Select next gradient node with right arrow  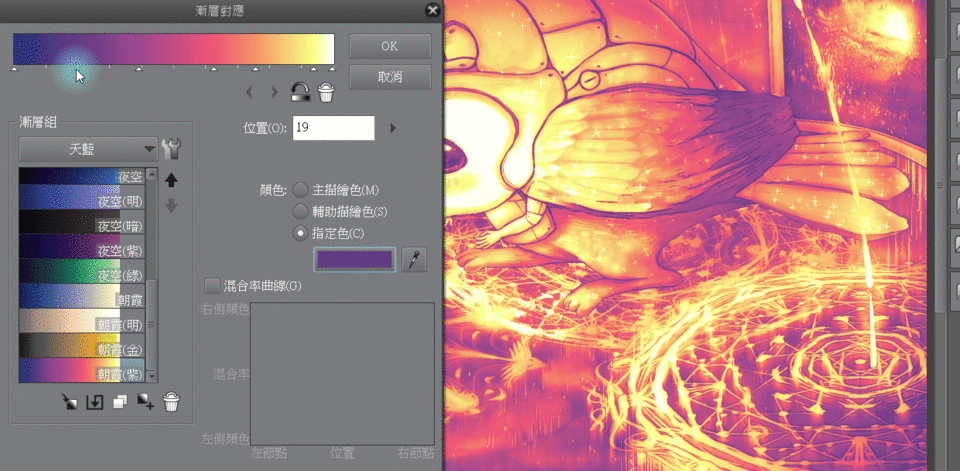point(274,93)
